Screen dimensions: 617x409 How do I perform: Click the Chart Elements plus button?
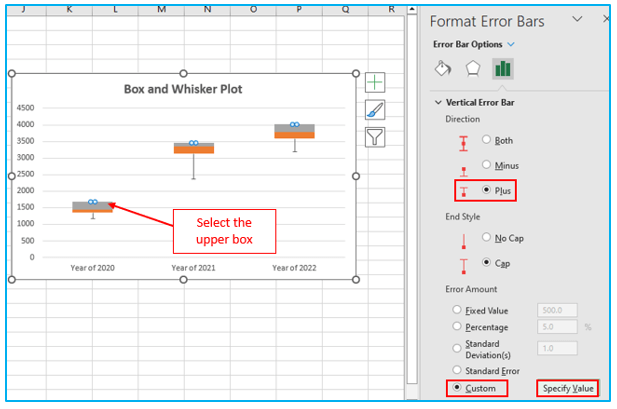[x=375, y=83]
